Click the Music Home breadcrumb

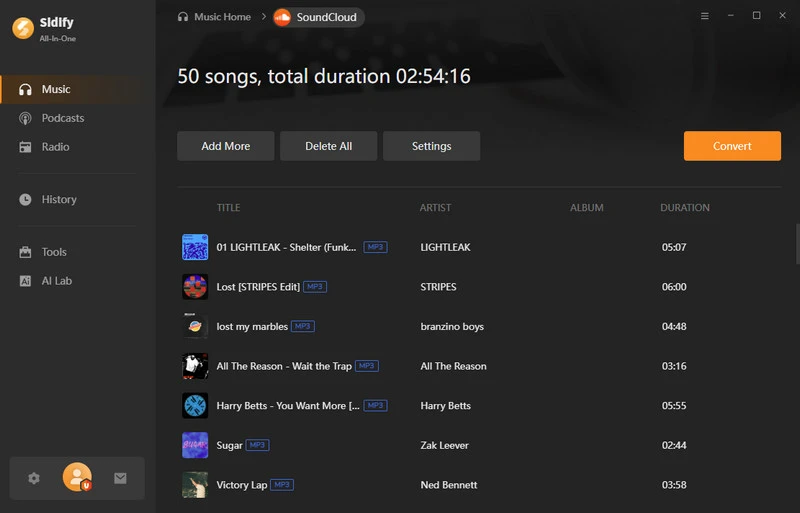click(222, 17)
